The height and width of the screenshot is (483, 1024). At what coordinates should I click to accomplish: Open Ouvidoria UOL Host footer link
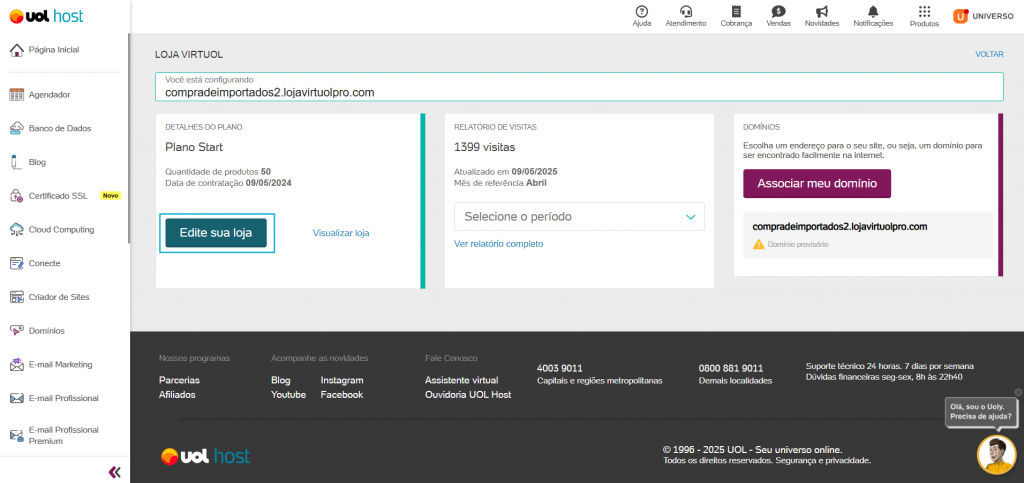click(468, 395)
